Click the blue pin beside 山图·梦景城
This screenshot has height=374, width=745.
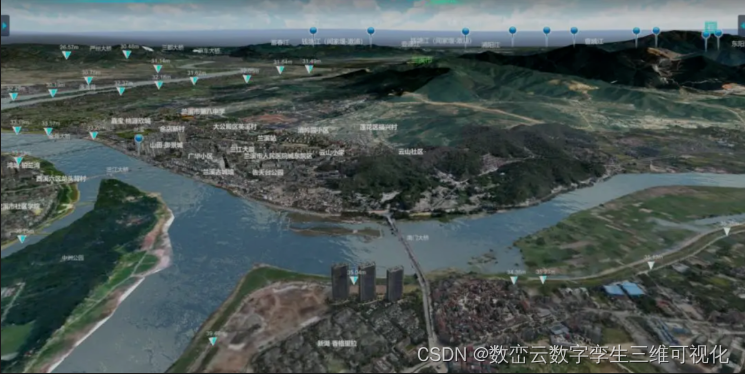tap(139, 140)
